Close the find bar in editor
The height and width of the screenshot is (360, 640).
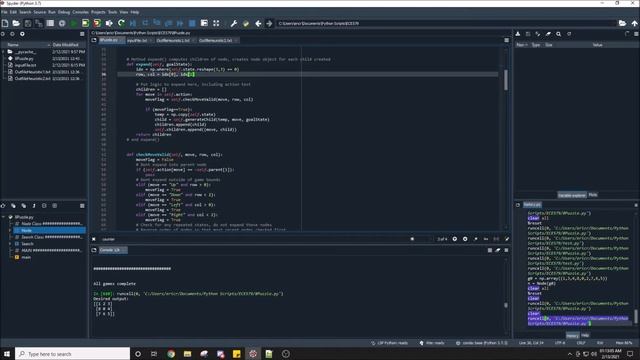pyautogui.click(x=94, y=239)
